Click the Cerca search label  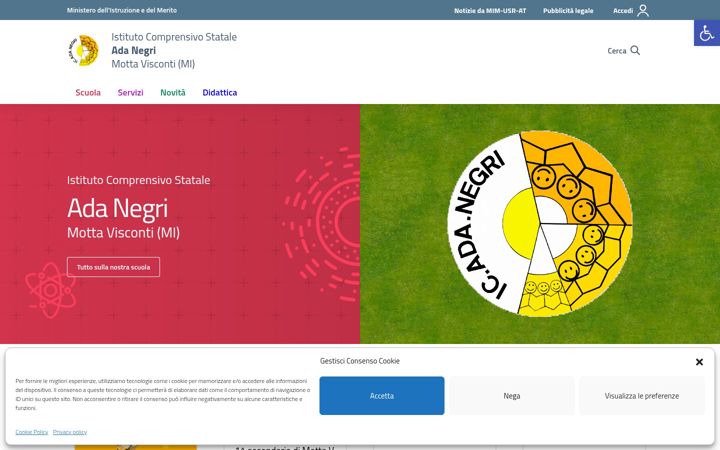[x=617, y=51]
